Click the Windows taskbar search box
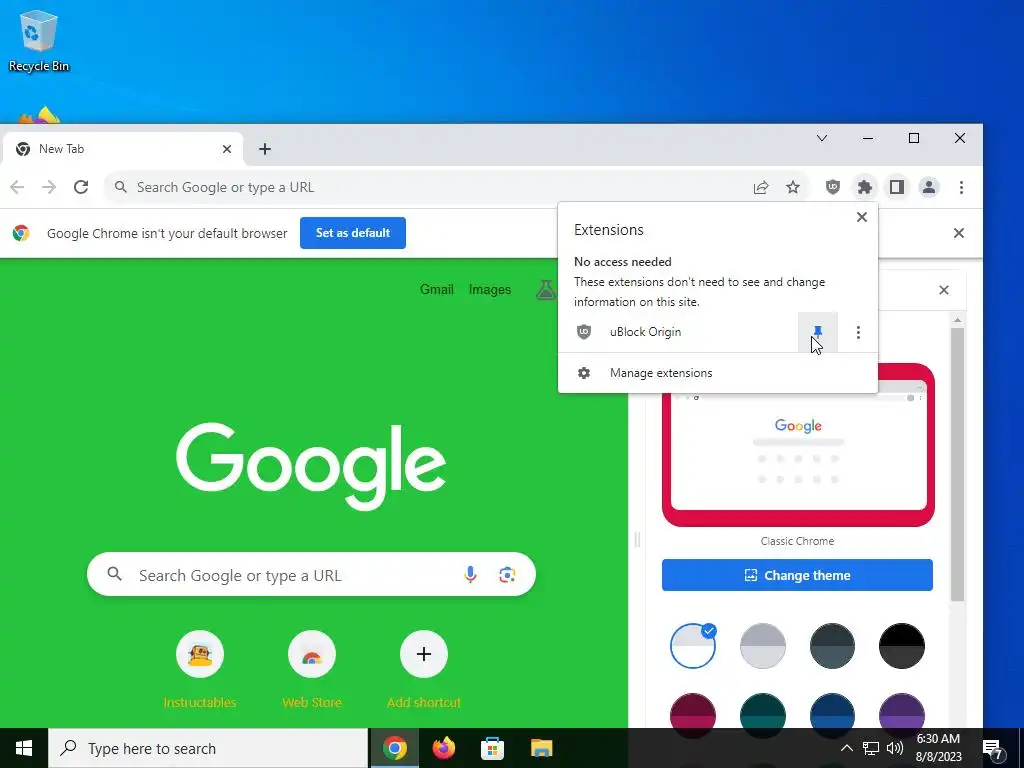 pos(208,748)
